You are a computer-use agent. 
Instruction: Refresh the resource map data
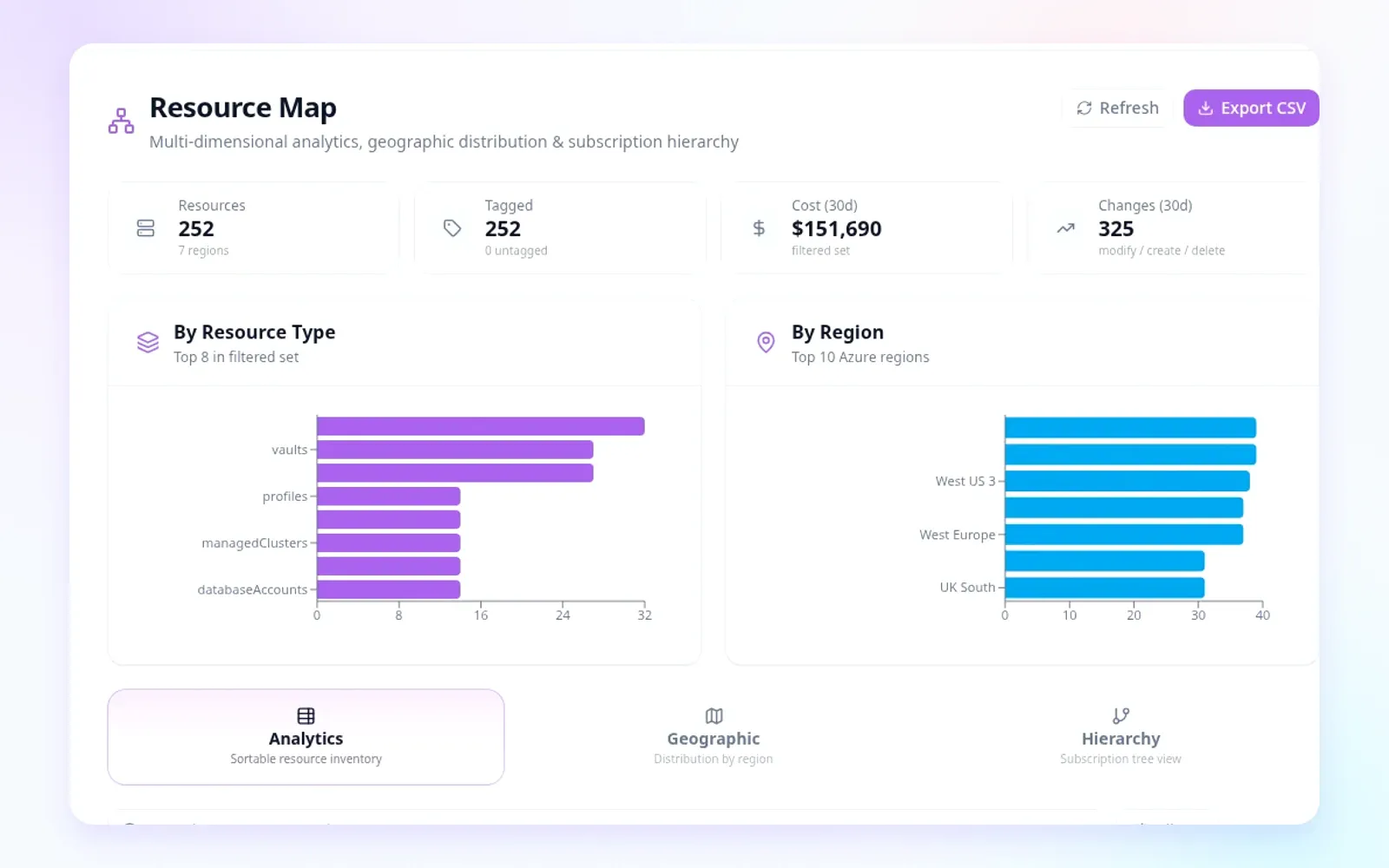[x=1117, y=108]
